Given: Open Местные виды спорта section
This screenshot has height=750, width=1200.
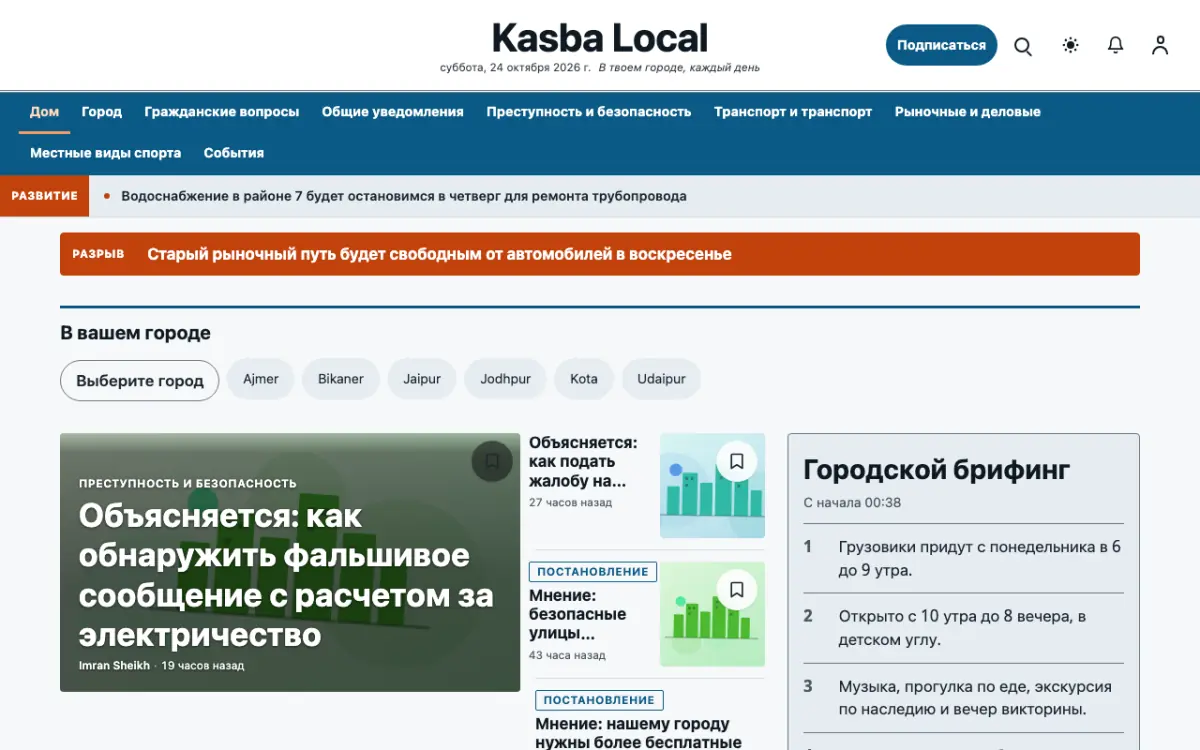Looking at the screenshot, I should pos(106,153).
